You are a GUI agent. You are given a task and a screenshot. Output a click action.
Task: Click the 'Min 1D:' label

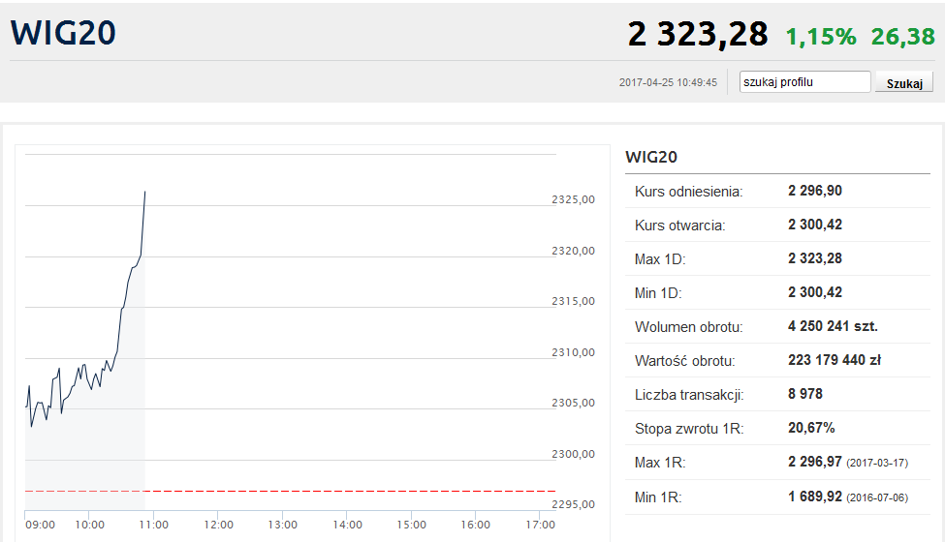658,293
